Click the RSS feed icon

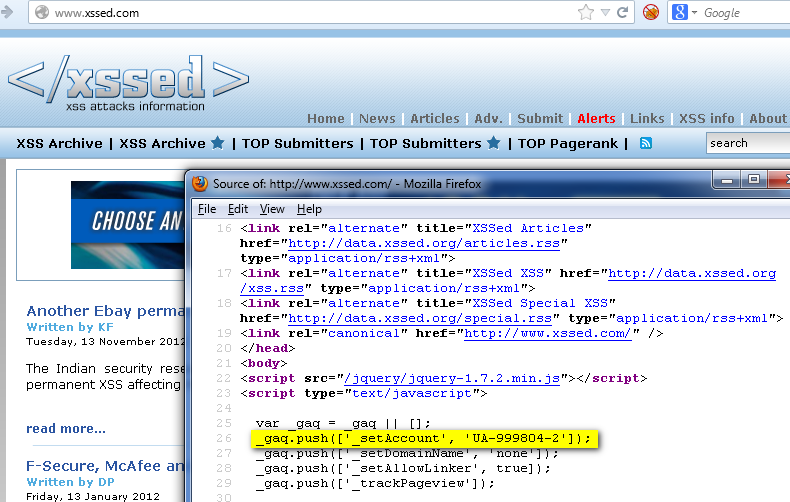[x=645, y=143]
